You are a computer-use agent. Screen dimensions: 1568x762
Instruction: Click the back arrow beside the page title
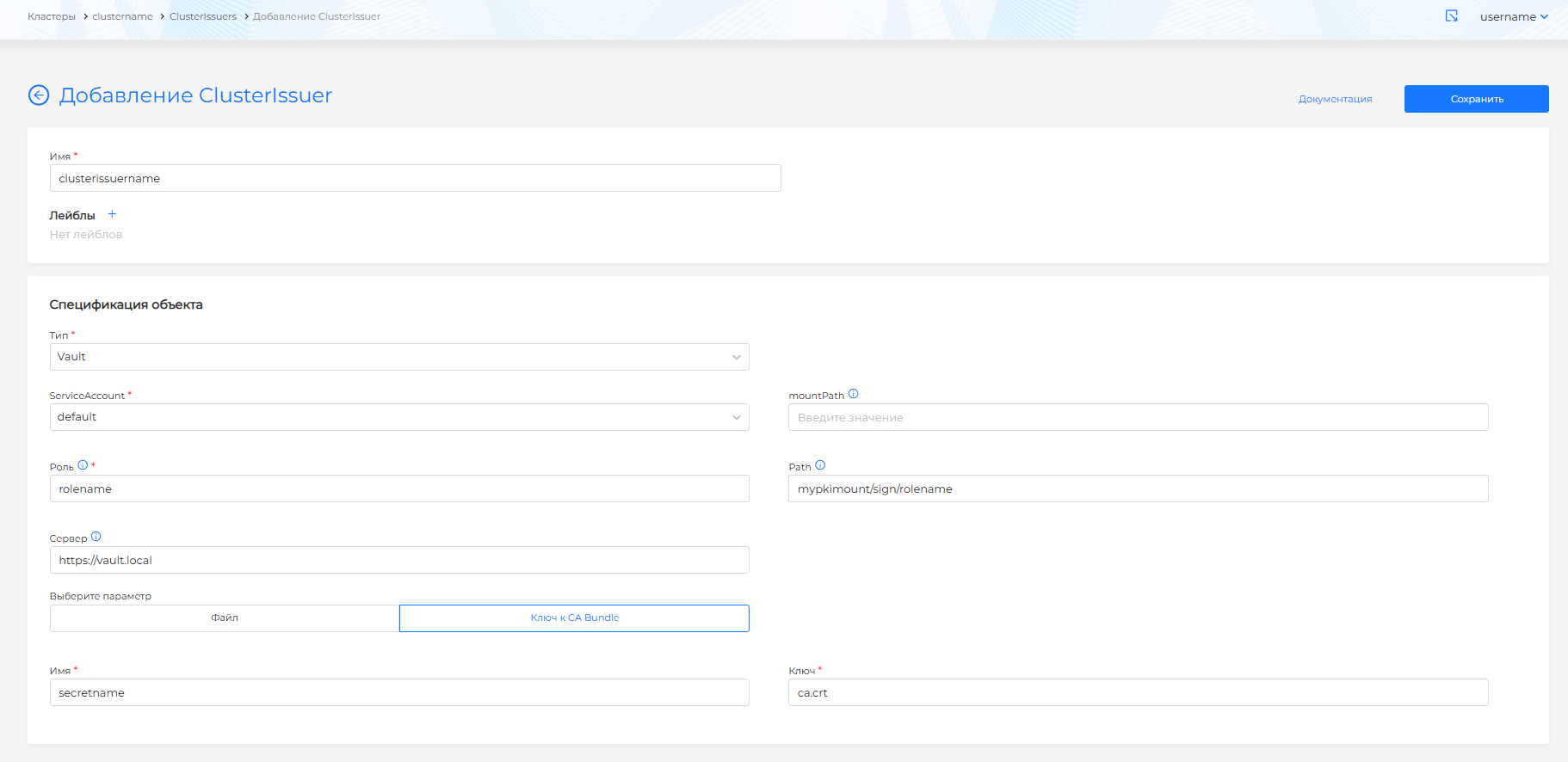click(x=39, y=95)
